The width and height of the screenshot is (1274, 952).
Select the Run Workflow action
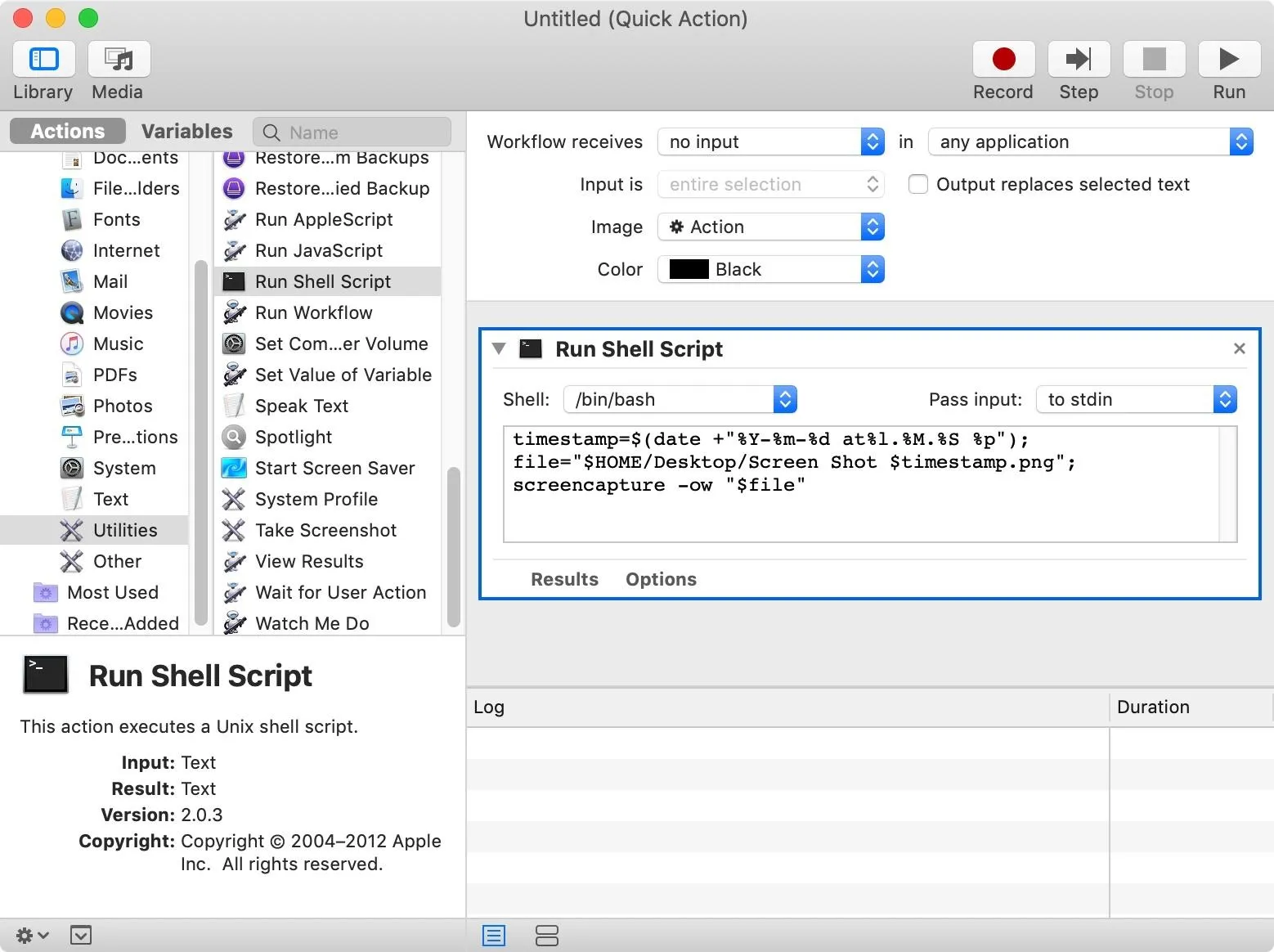click(x=327, y=312)
